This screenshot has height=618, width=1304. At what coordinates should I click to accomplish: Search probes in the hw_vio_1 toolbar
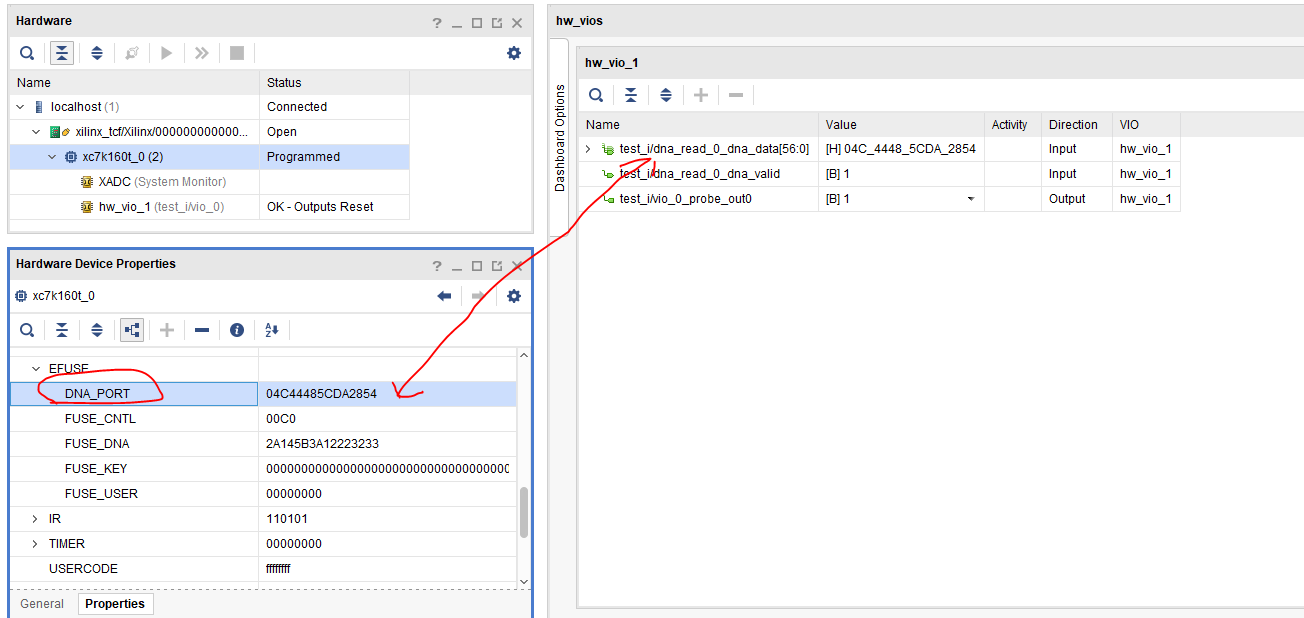coord(596,95)
